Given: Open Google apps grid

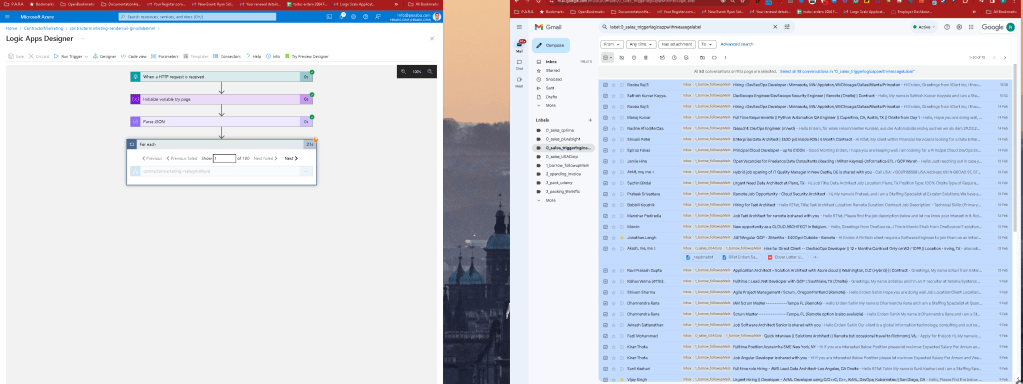Looking at the screenshot, I should (x=971, y=27).
